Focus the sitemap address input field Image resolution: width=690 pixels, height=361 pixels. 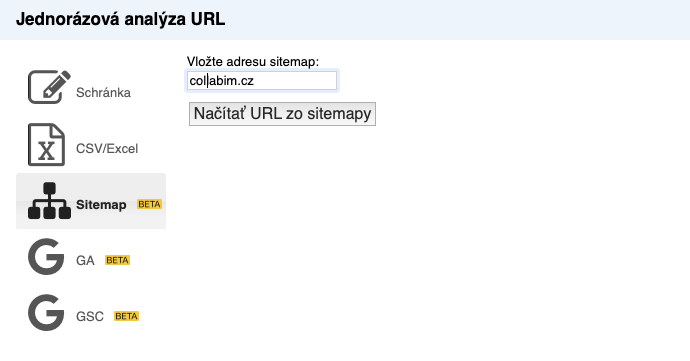262,81
